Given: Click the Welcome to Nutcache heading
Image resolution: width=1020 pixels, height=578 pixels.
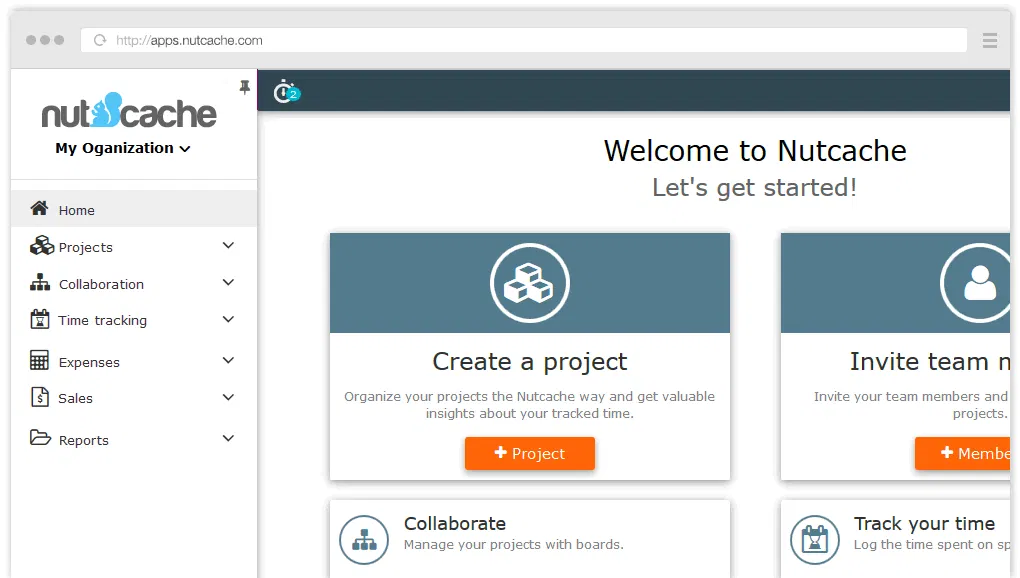Looking at the screenshot, I should coord(755,151).
